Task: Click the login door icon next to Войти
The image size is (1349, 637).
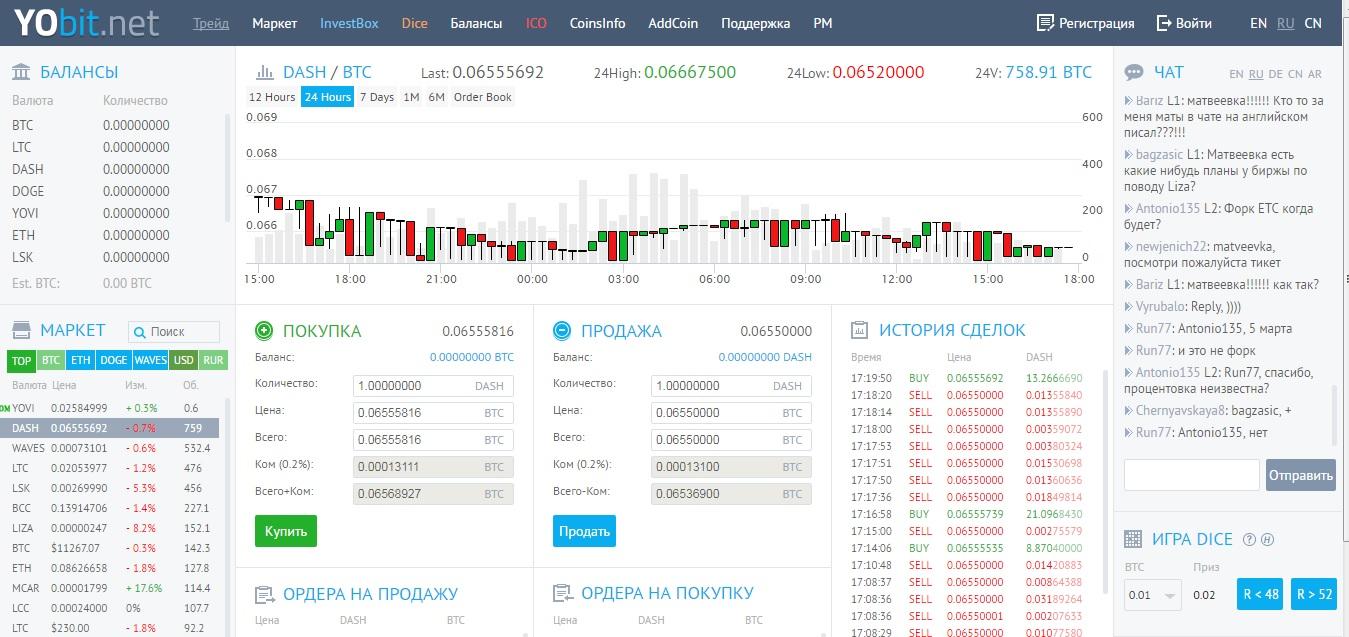Action: click(1164, 22)
